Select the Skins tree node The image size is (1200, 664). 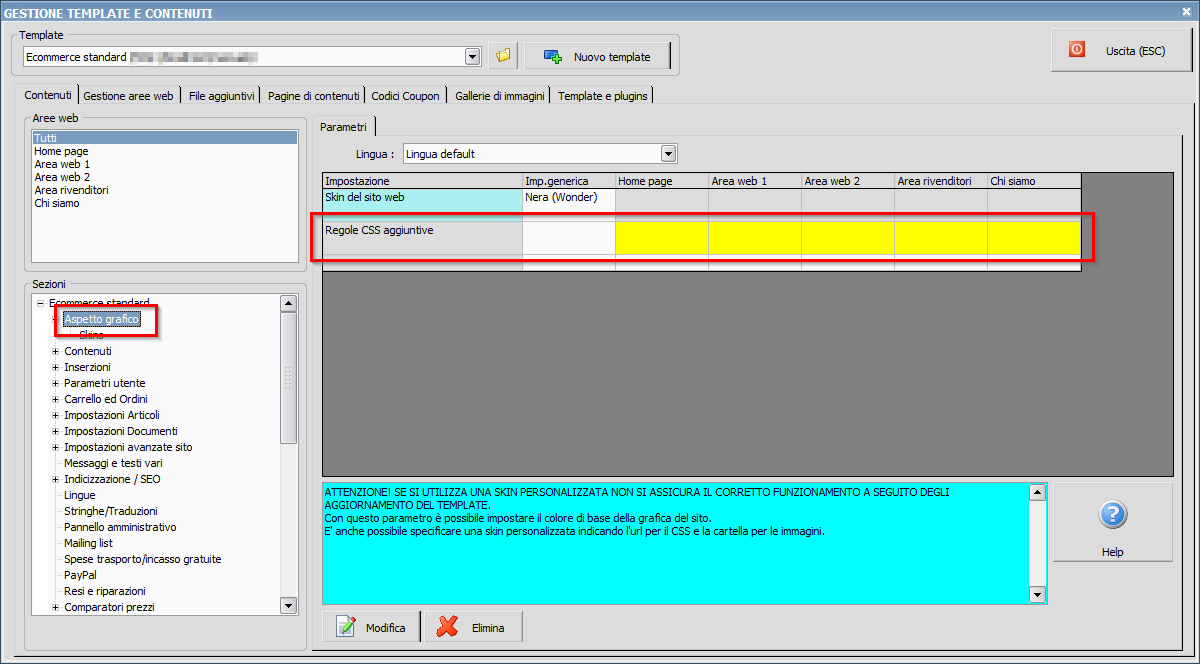click(91, 335)
